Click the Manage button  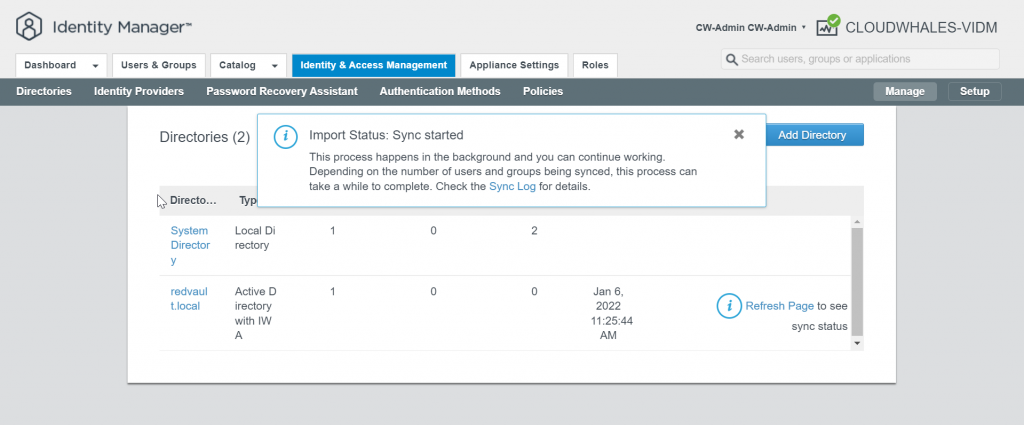[904, 91]
